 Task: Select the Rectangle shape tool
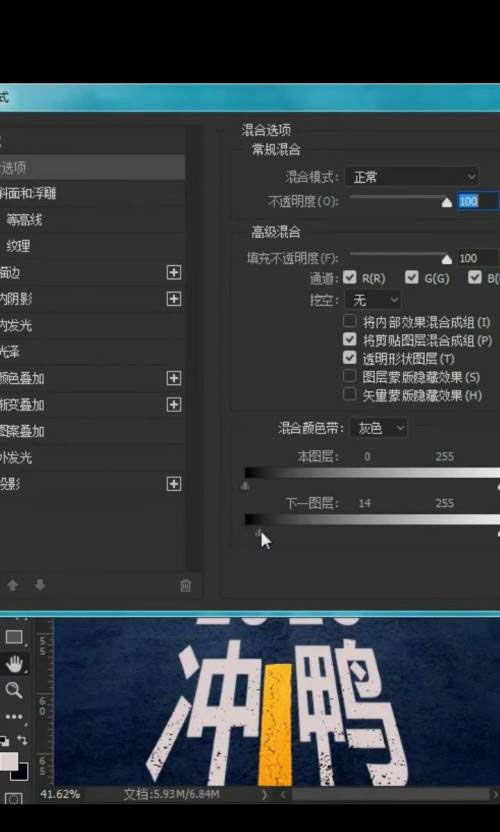14,637
